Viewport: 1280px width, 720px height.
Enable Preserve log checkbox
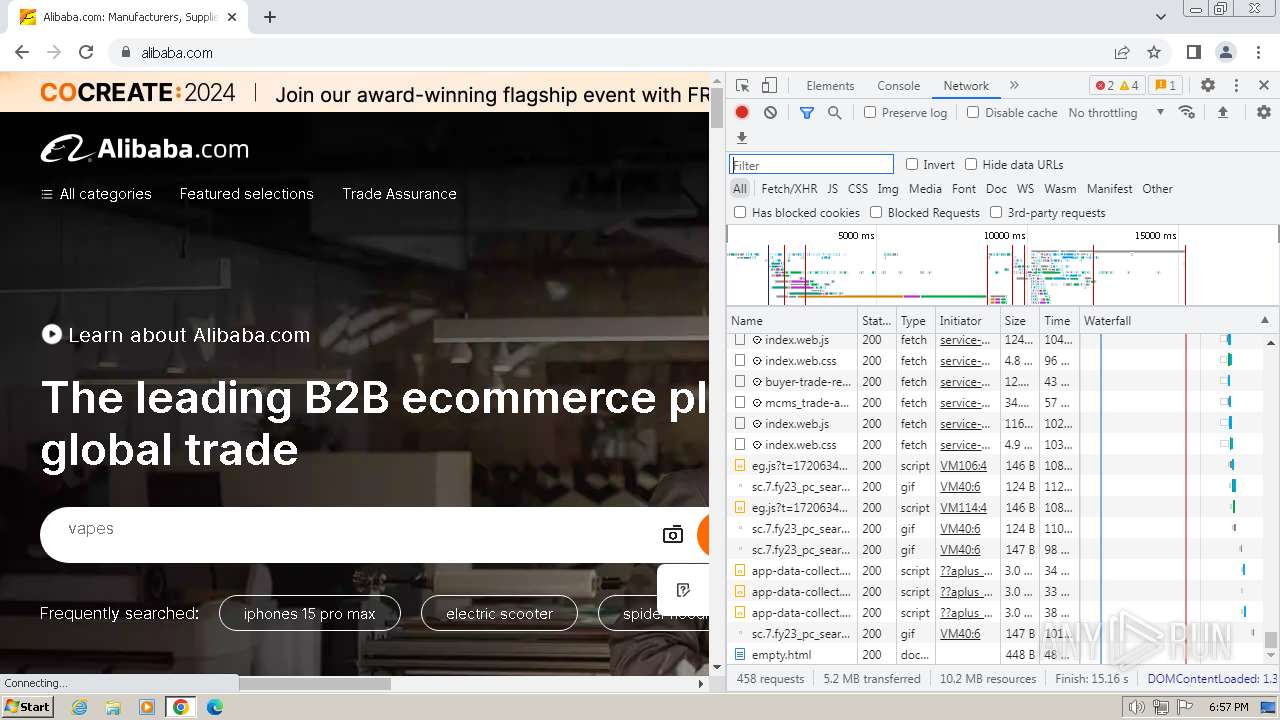pyautogui.click(x=870, y=113)
